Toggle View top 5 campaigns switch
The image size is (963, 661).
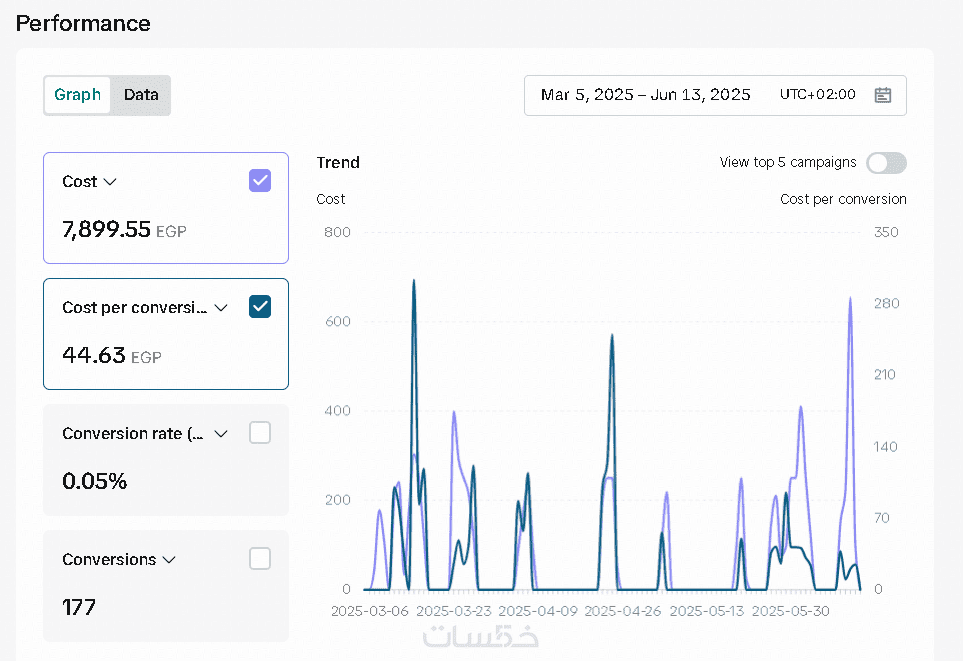click(886, 162)
